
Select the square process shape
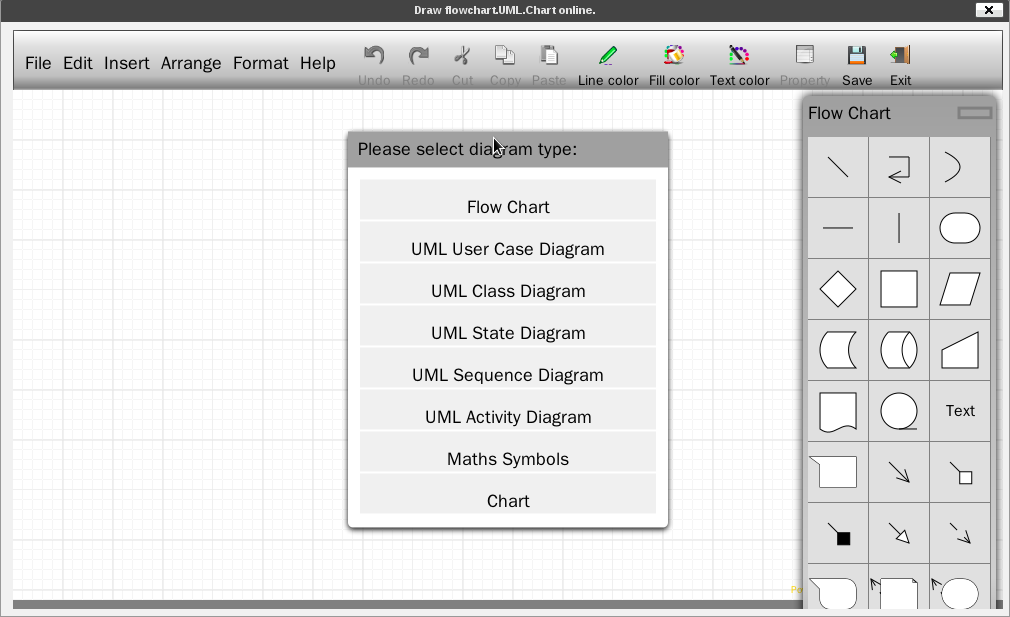point(899,289)
